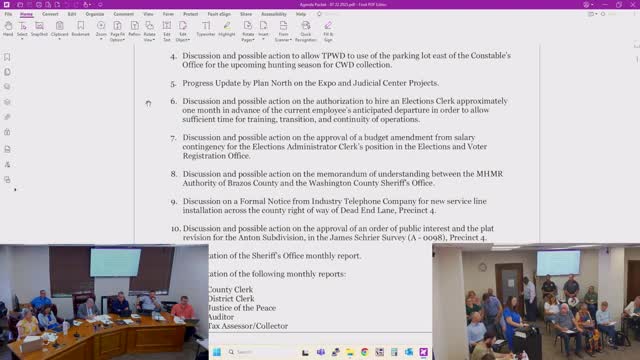
Task: Open the sidebar panel with the overlapping-pages icon
Action: (7, 180)
